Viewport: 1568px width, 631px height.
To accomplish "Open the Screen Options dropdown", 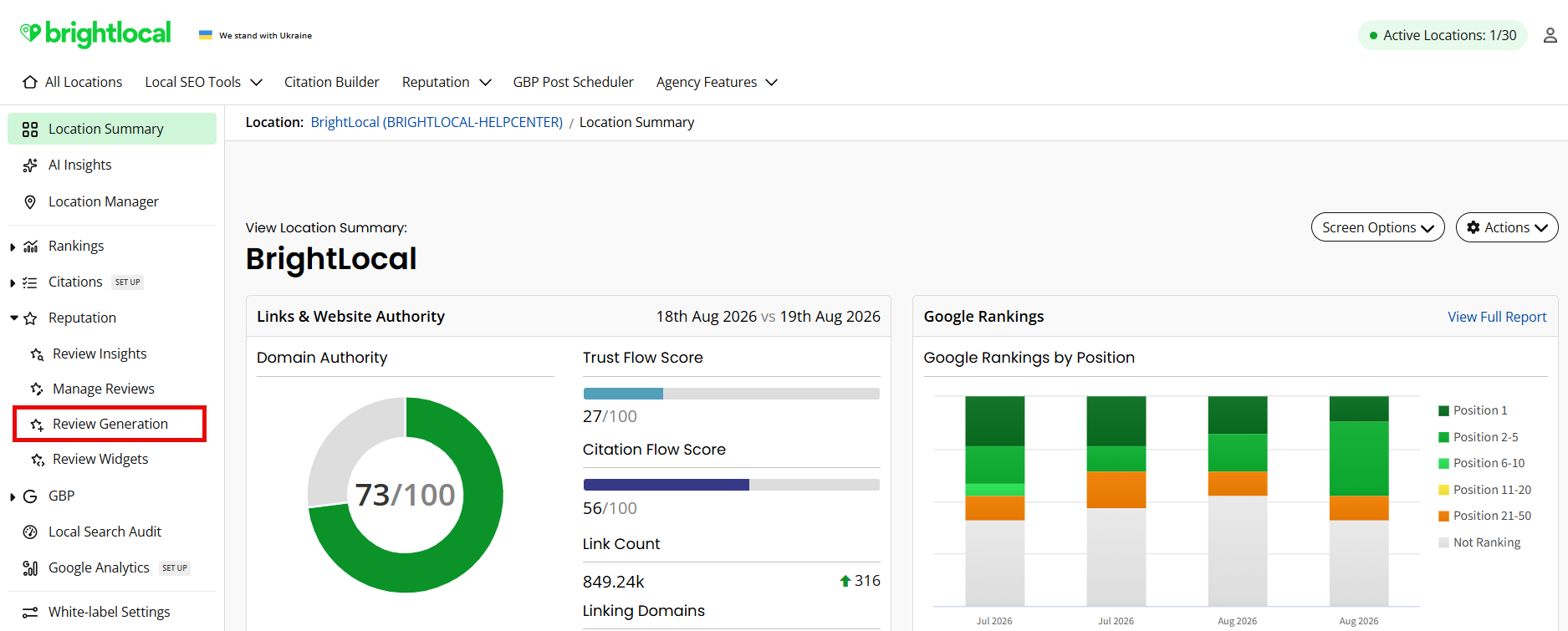I will coord(1377,227).
